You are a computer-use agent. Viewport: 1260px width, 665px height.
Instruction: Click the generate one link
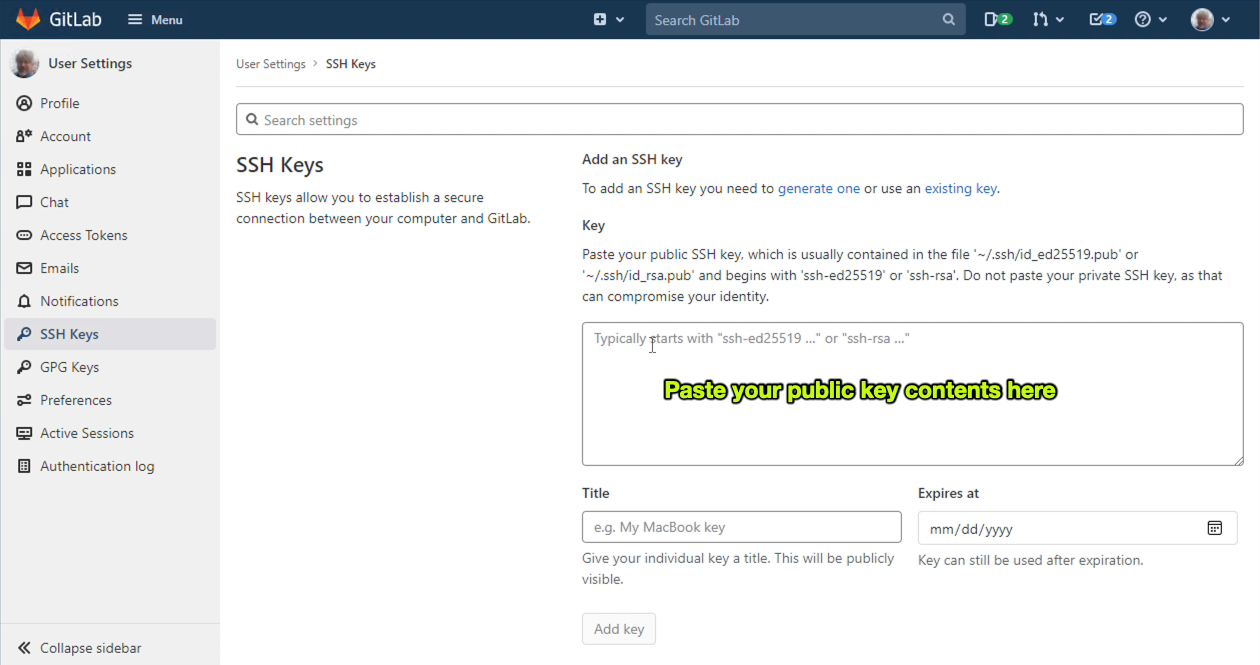(819, 188)
